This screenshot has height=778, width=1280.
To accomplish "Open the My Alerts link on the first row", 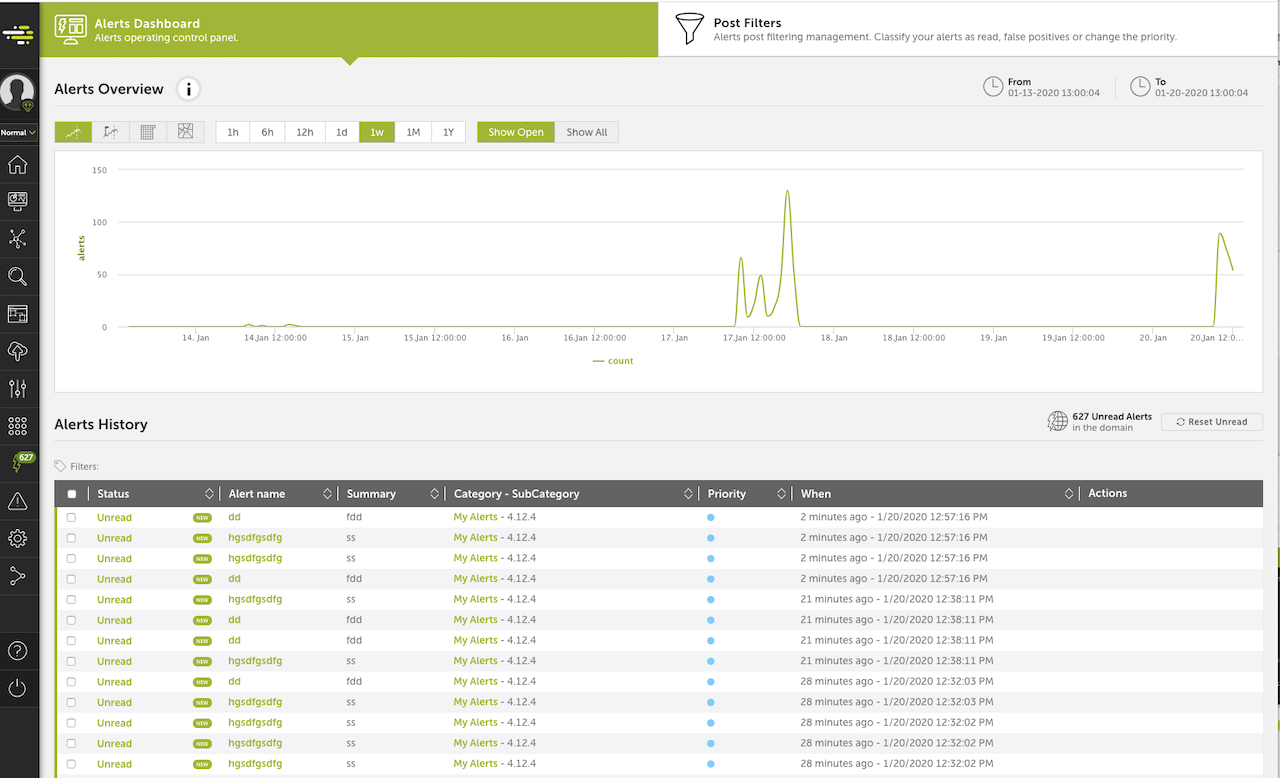I will click(475, 517).
